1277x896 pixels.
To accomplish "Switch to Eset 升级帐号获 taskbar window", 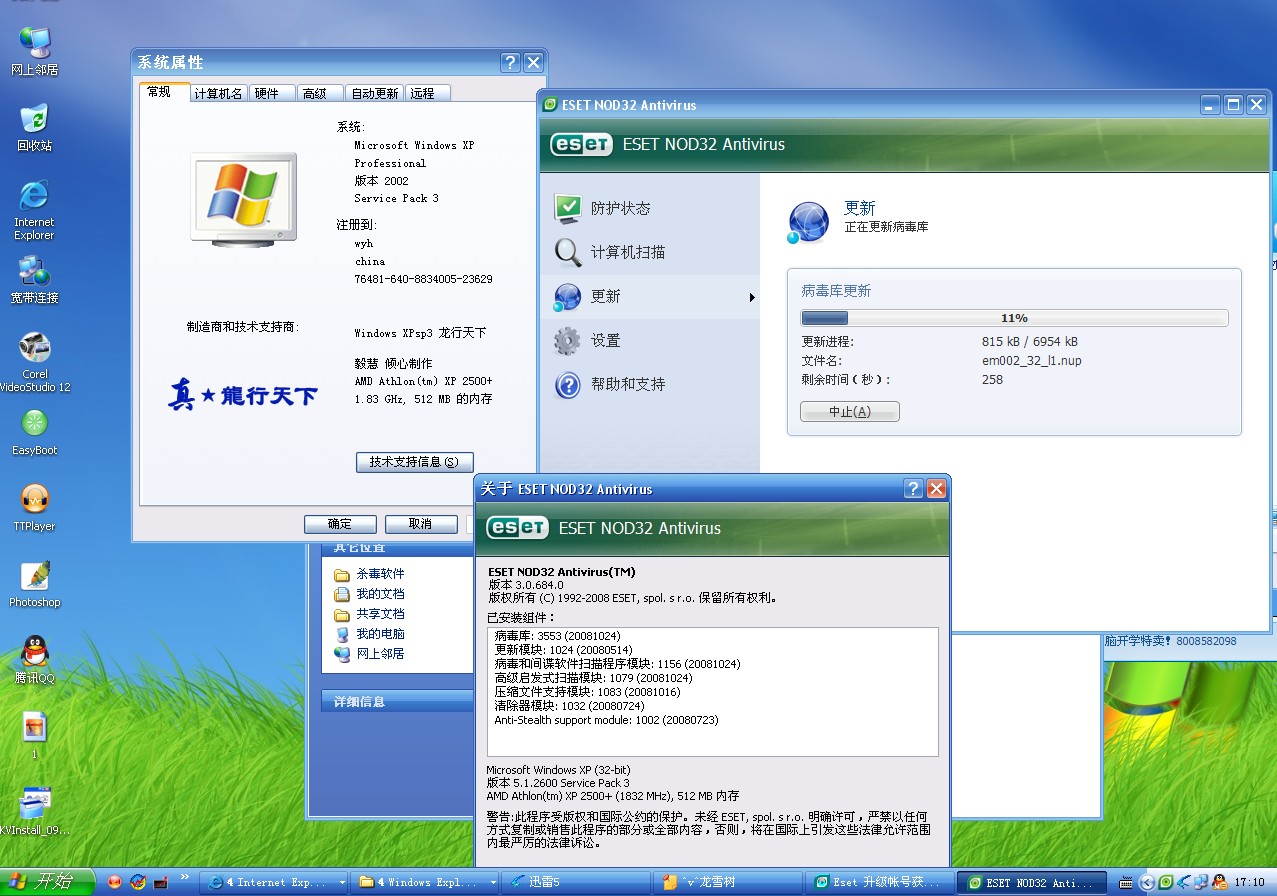I will coord(880,882).
